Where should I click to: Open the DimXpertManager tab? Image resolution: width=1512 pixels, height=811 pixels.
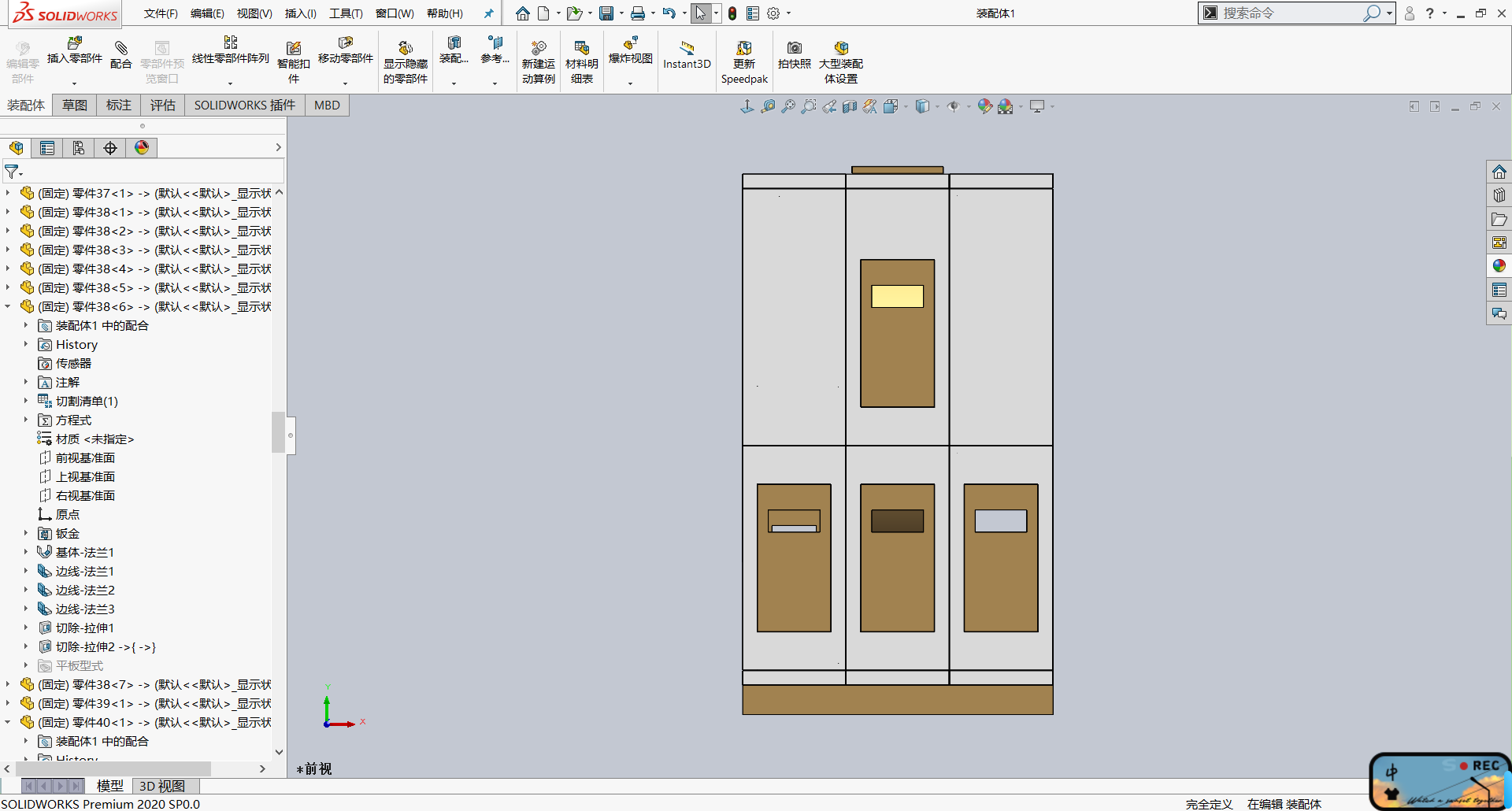(x=110, y=148)
